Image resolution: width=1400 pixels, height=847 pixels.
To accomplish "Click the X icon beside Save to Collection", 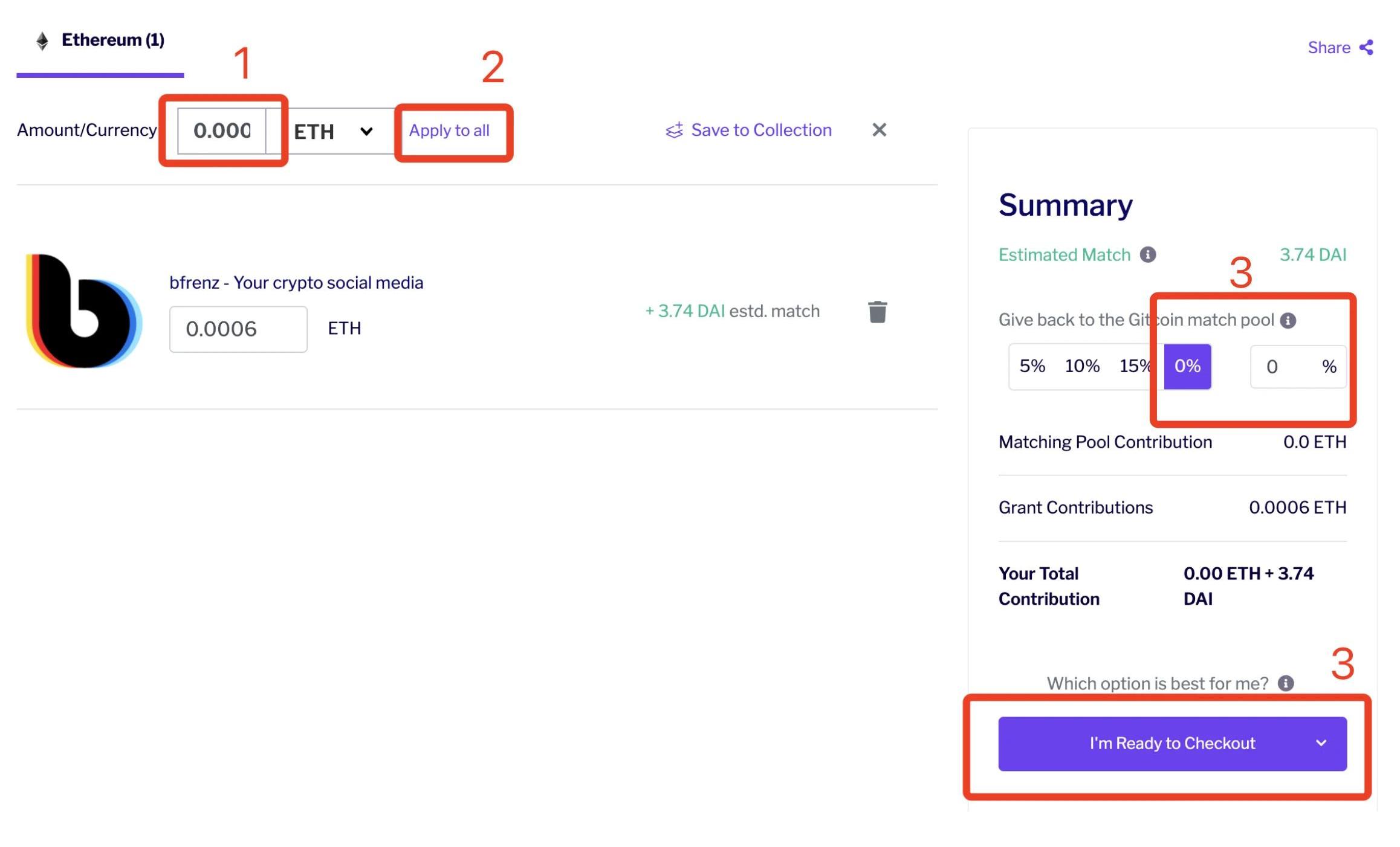I will point(879,130).
